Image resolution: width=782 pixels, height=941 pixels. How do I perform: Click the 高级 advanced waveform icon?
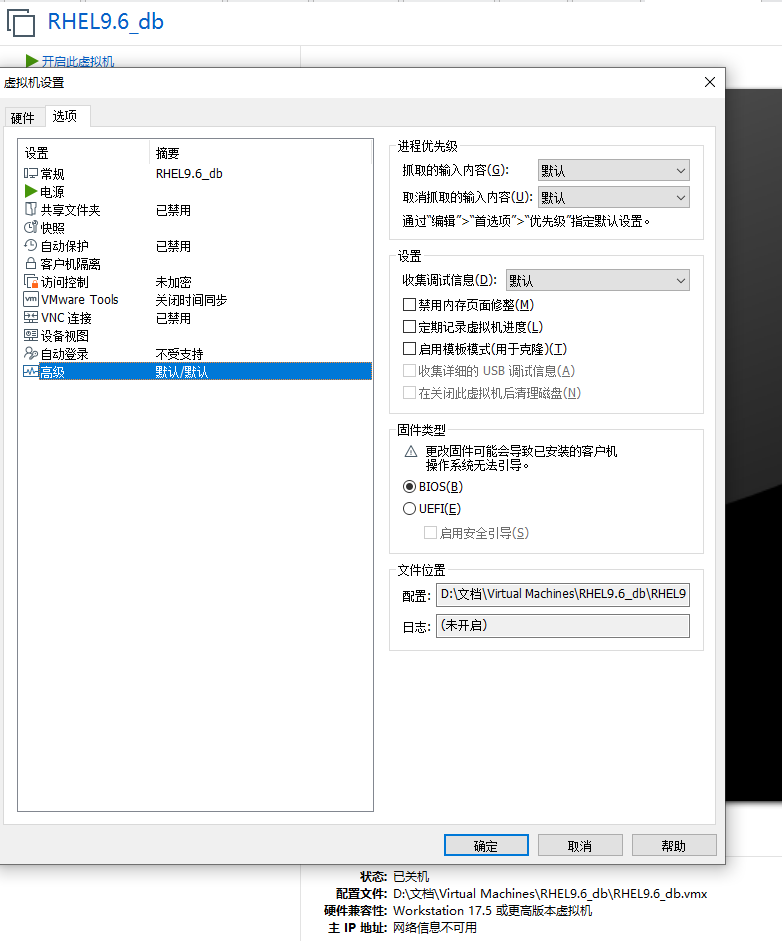[x=31, y=371]
